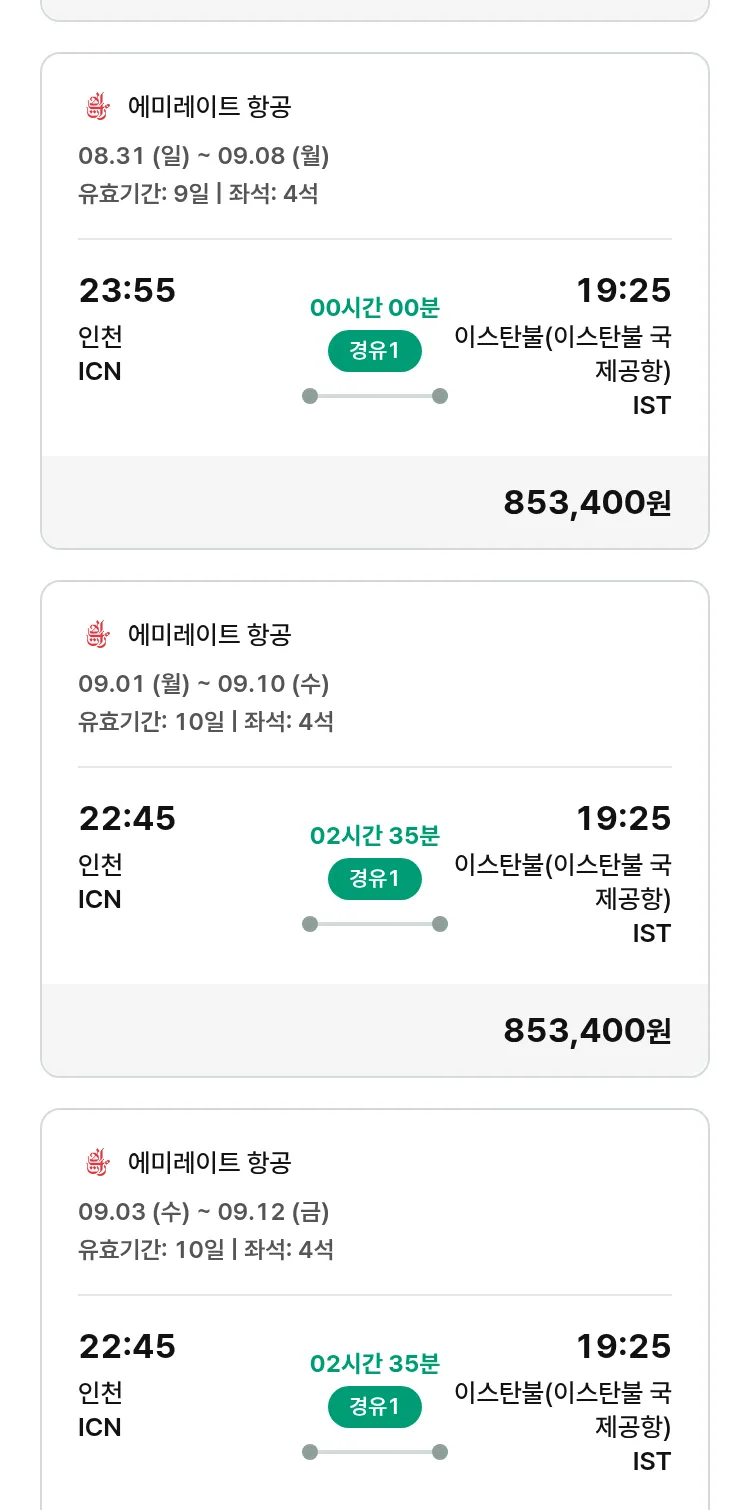Tap 경유1 badge on 09.01 flight
750x1510 pixels.
click(375, 879)
